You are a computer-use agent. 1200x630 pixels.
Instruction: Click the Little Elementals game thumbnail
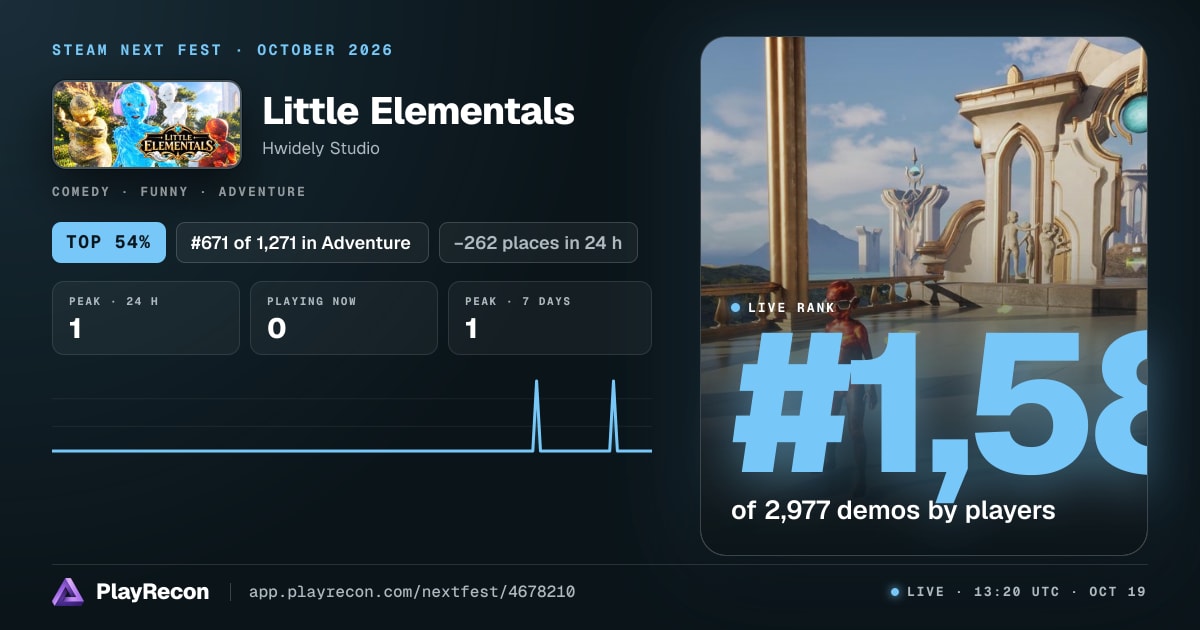(147, 124)
